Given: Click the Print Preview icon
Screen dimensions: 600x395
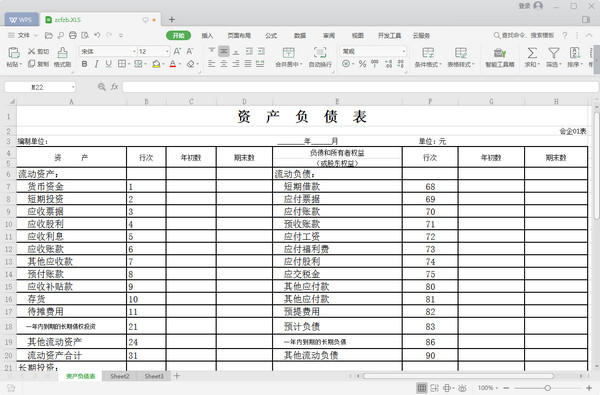Looking at the screenshot, I should point(85,35).
